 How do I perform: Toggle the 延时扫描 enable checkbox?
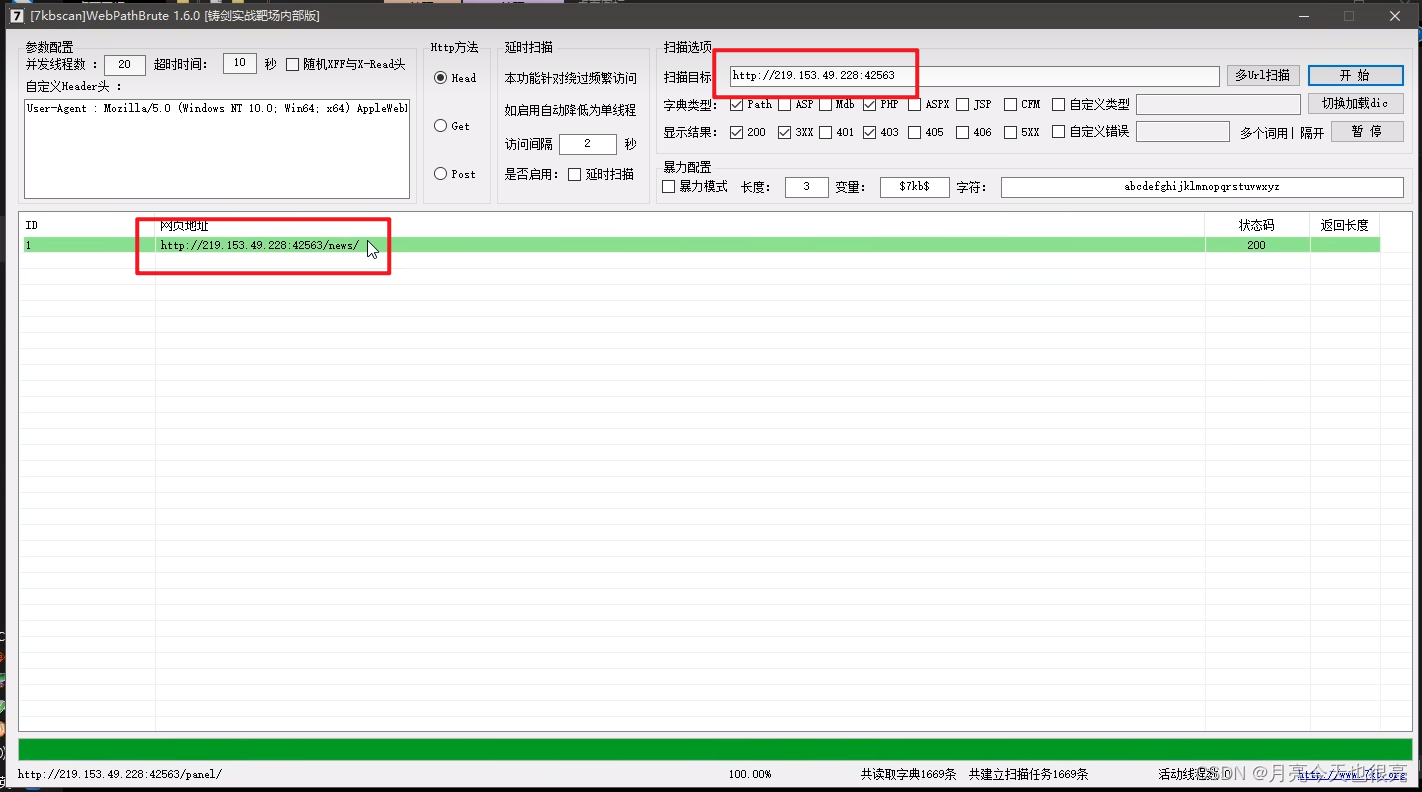(574, 174)
